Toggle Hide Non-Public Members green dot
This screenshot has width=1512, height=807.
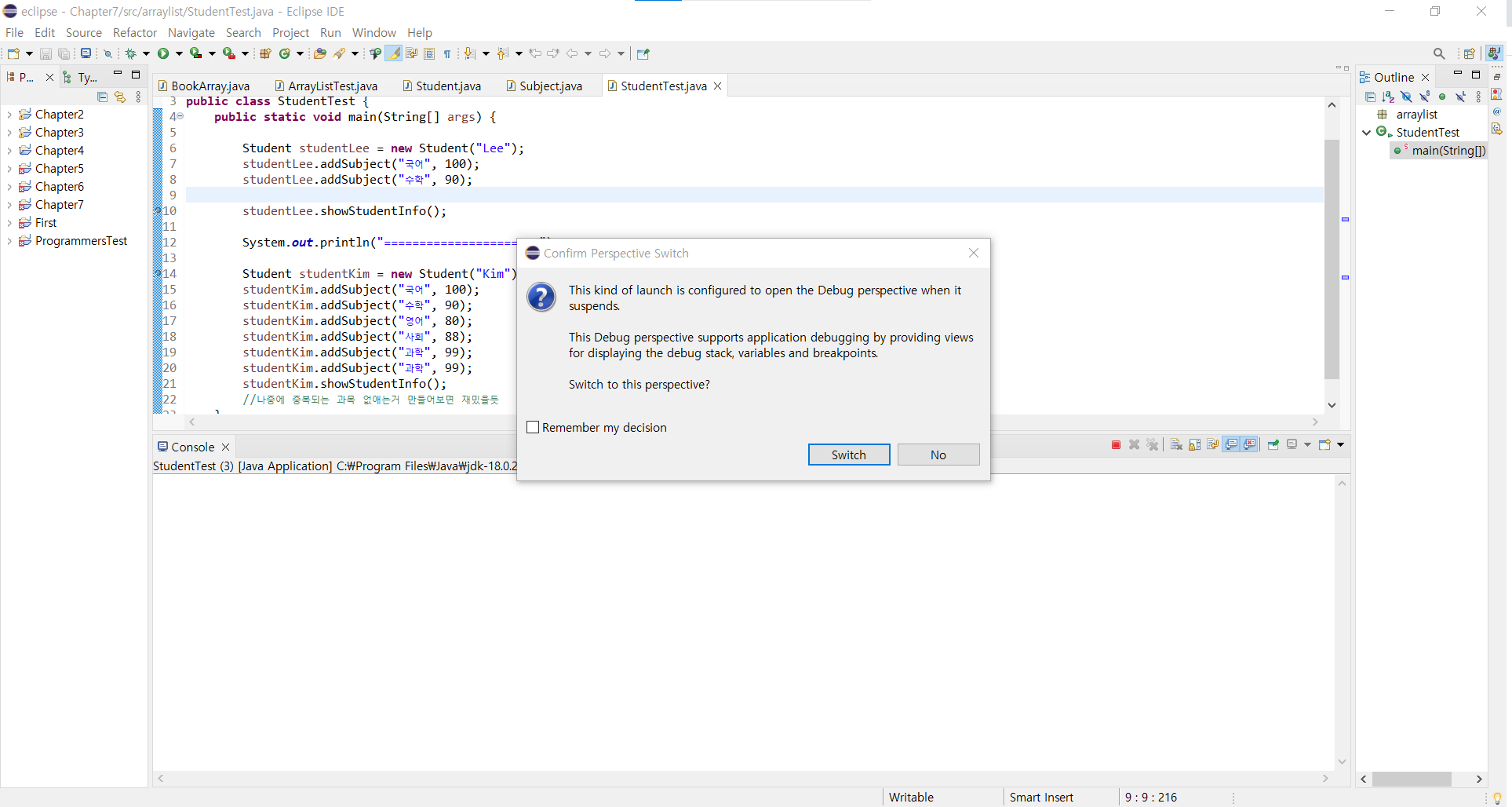coord(1442,97)
